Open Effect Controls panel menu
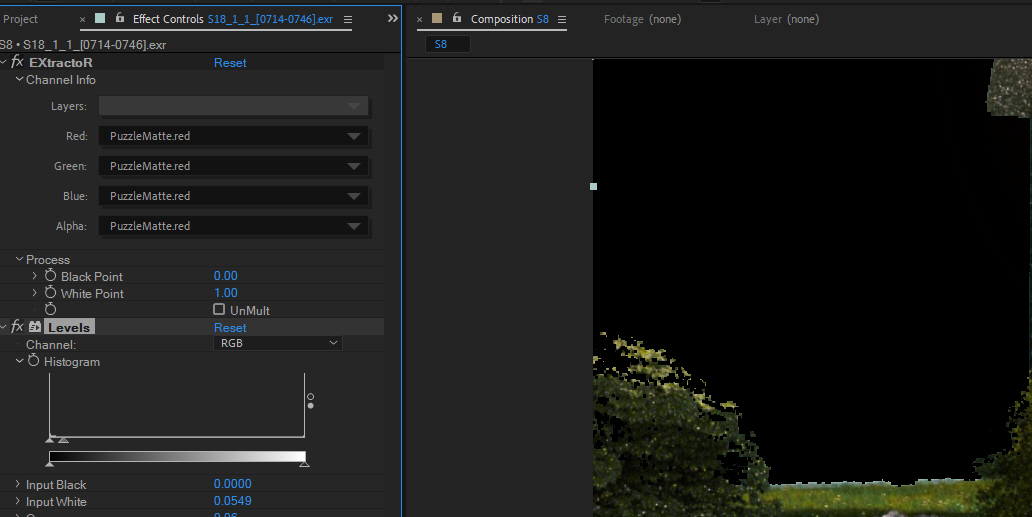The height and width of the screenshot is (517, 1032). (348, 20)
